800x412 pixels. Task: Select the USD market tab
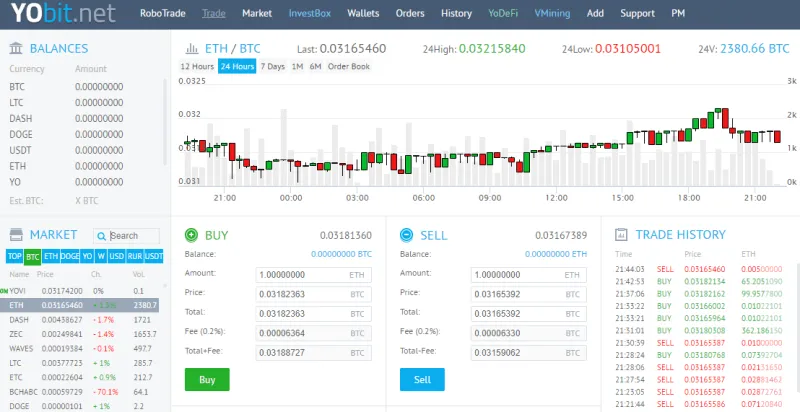[116, 256]
